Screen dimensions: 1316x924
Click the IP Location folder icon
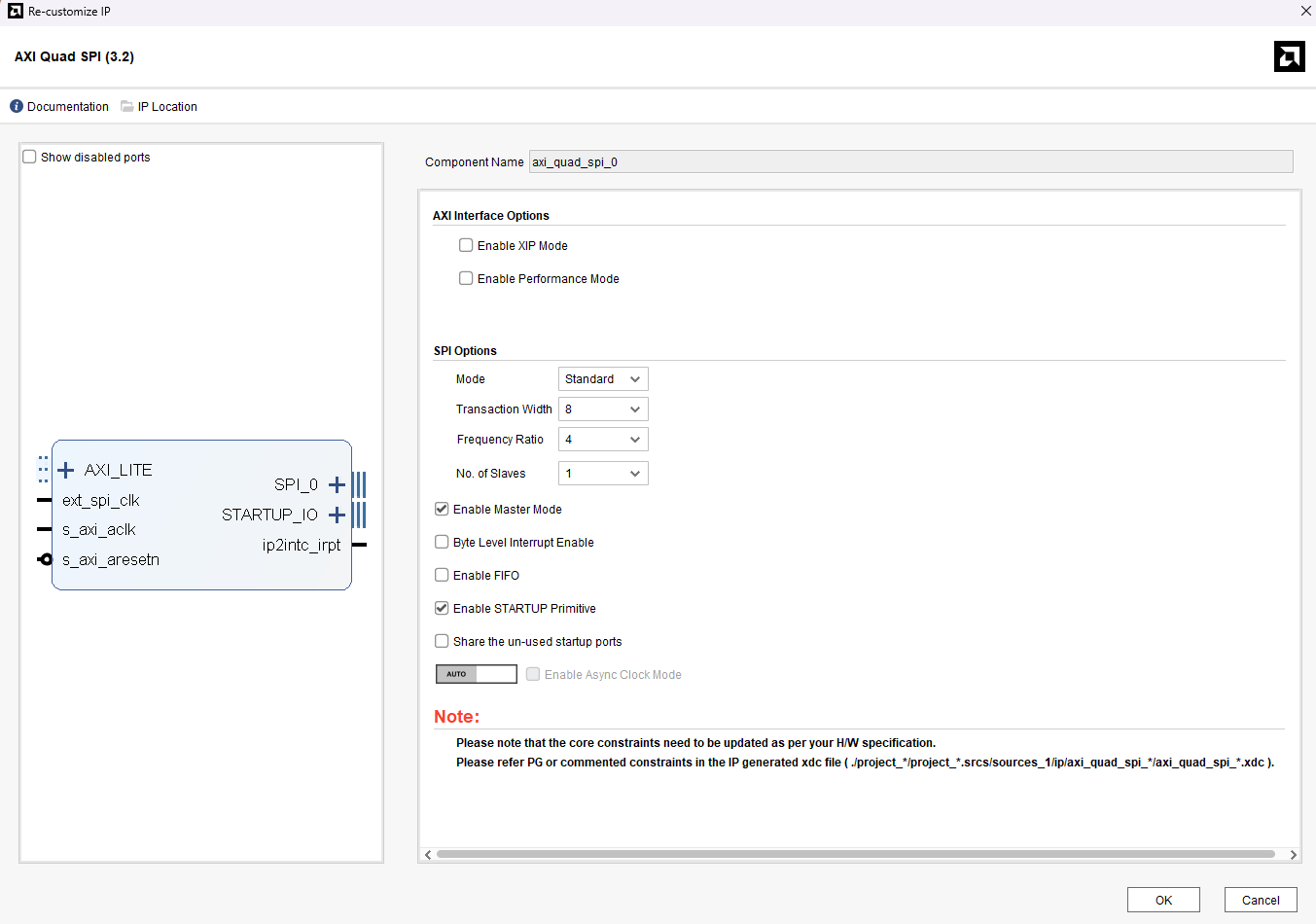pos(127,107)
